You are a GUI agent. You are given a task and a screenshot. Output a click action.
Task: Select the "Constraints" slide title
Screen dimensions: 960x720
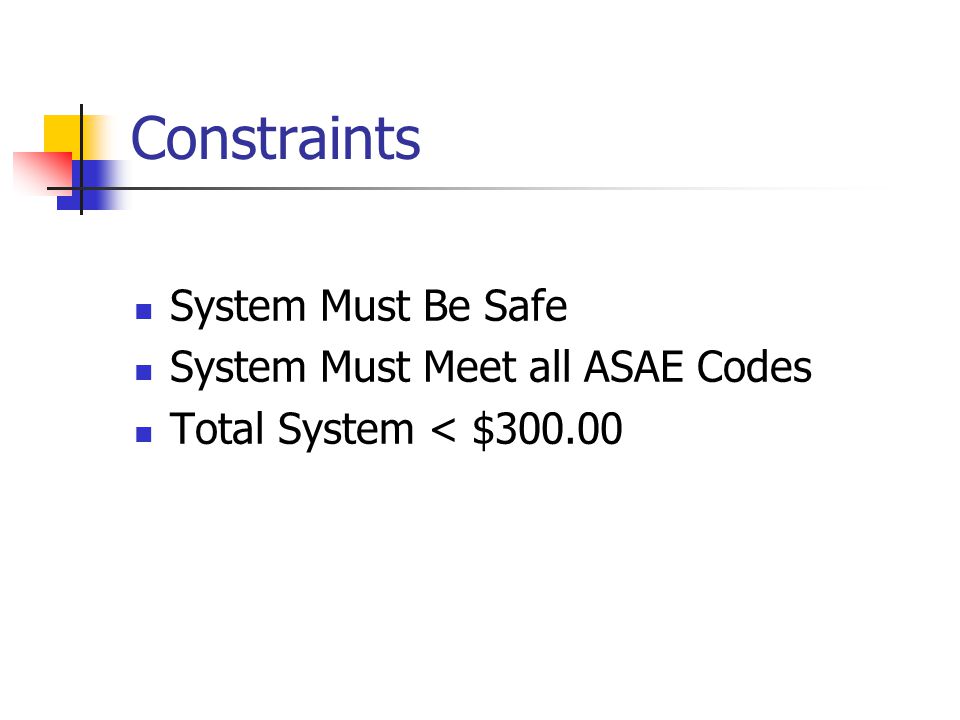pyautogui.click(x=276, y=138)
